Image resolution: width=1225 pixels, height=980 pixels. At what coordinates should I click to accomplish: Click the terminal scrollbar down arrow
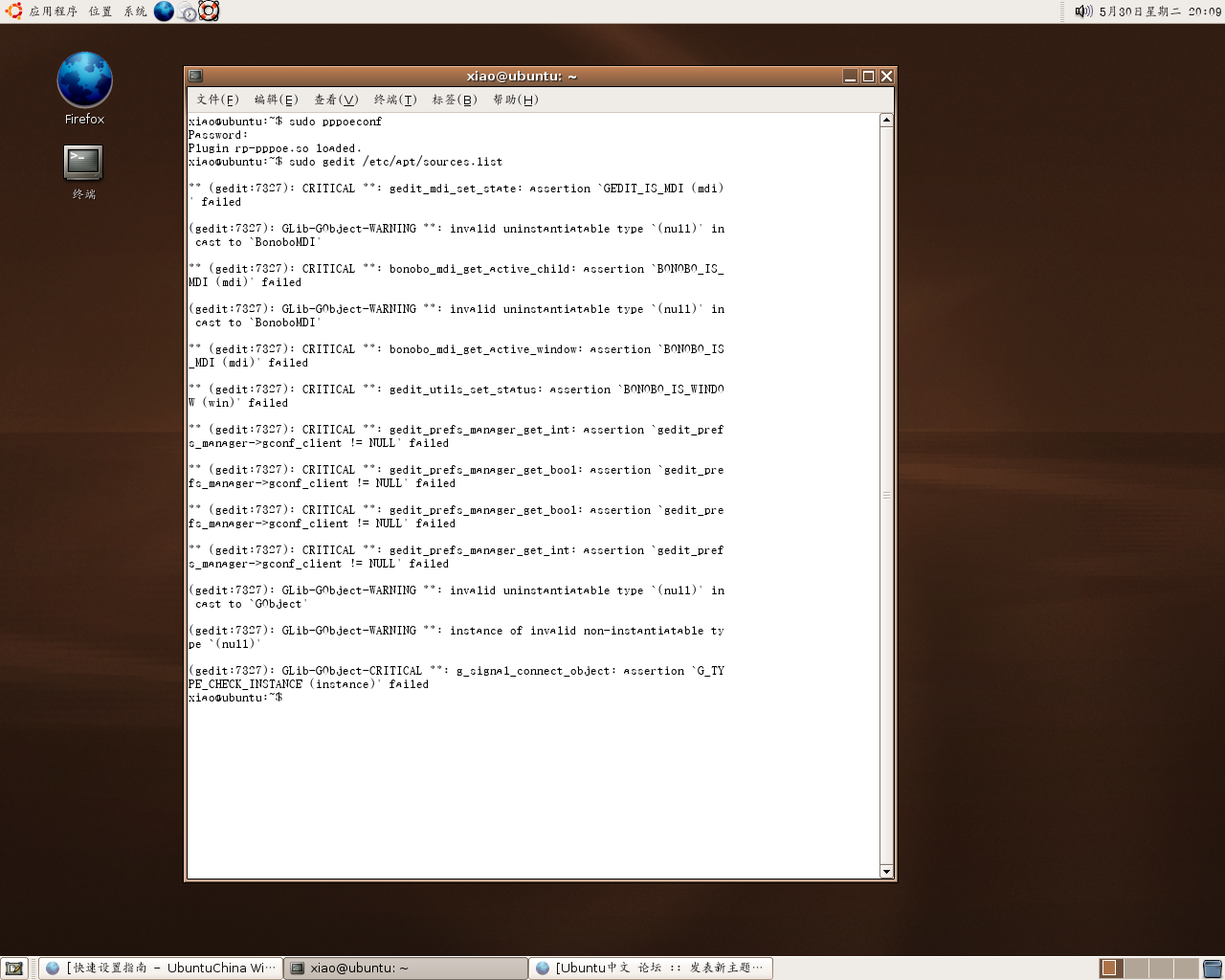[x=886, y=871]
